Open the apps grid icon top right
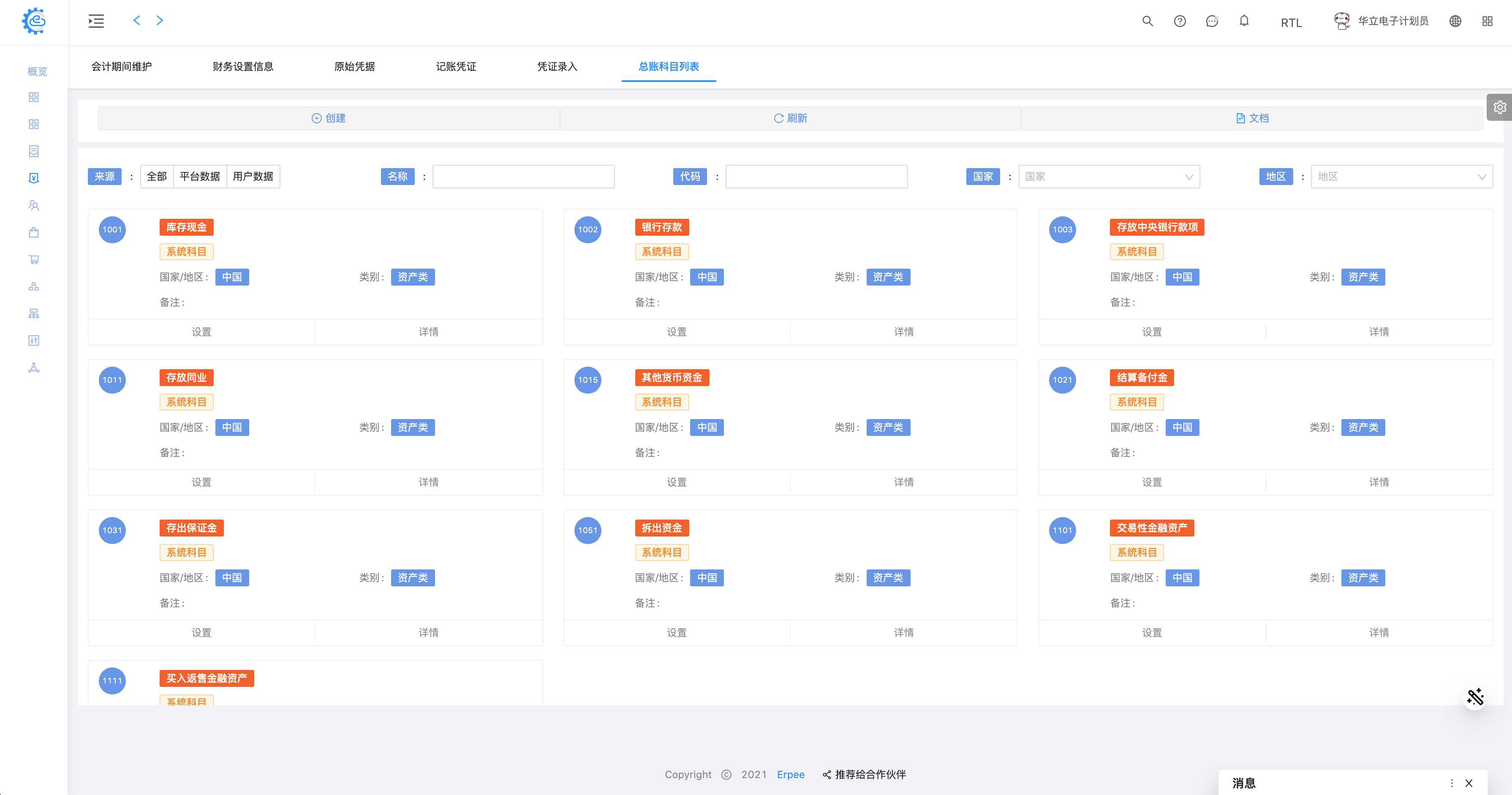1512x795 pixels. (x=1487, y=21)
